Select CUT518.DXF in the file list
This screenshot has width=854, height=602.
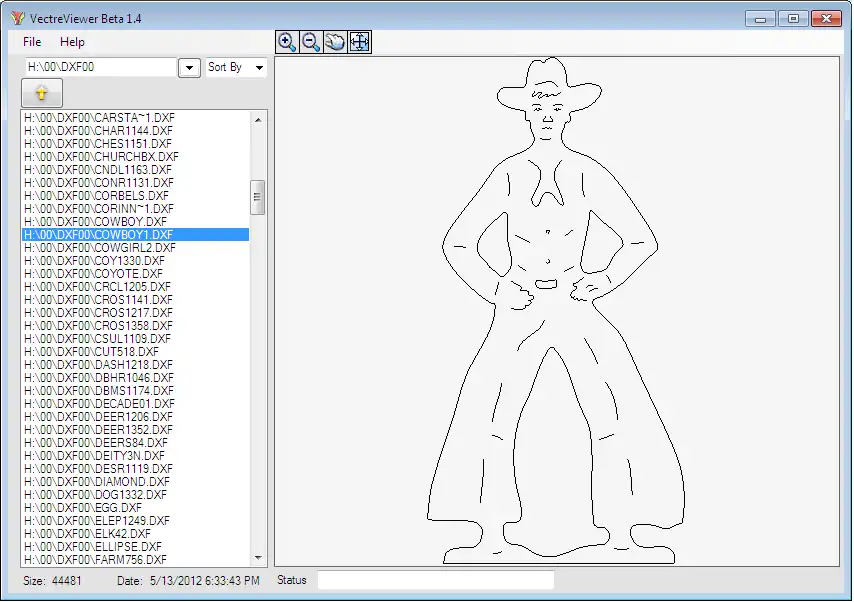pos(136,352)
